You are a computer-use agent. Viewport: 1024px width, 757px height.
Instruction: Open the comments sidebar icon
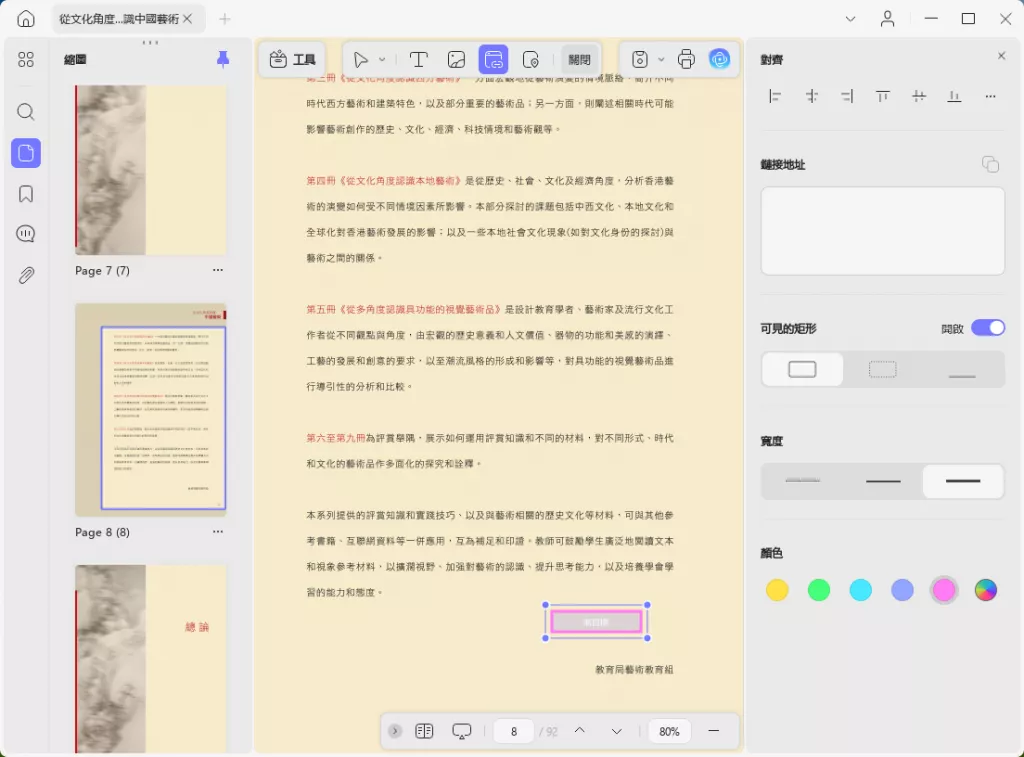pos(25,234)
